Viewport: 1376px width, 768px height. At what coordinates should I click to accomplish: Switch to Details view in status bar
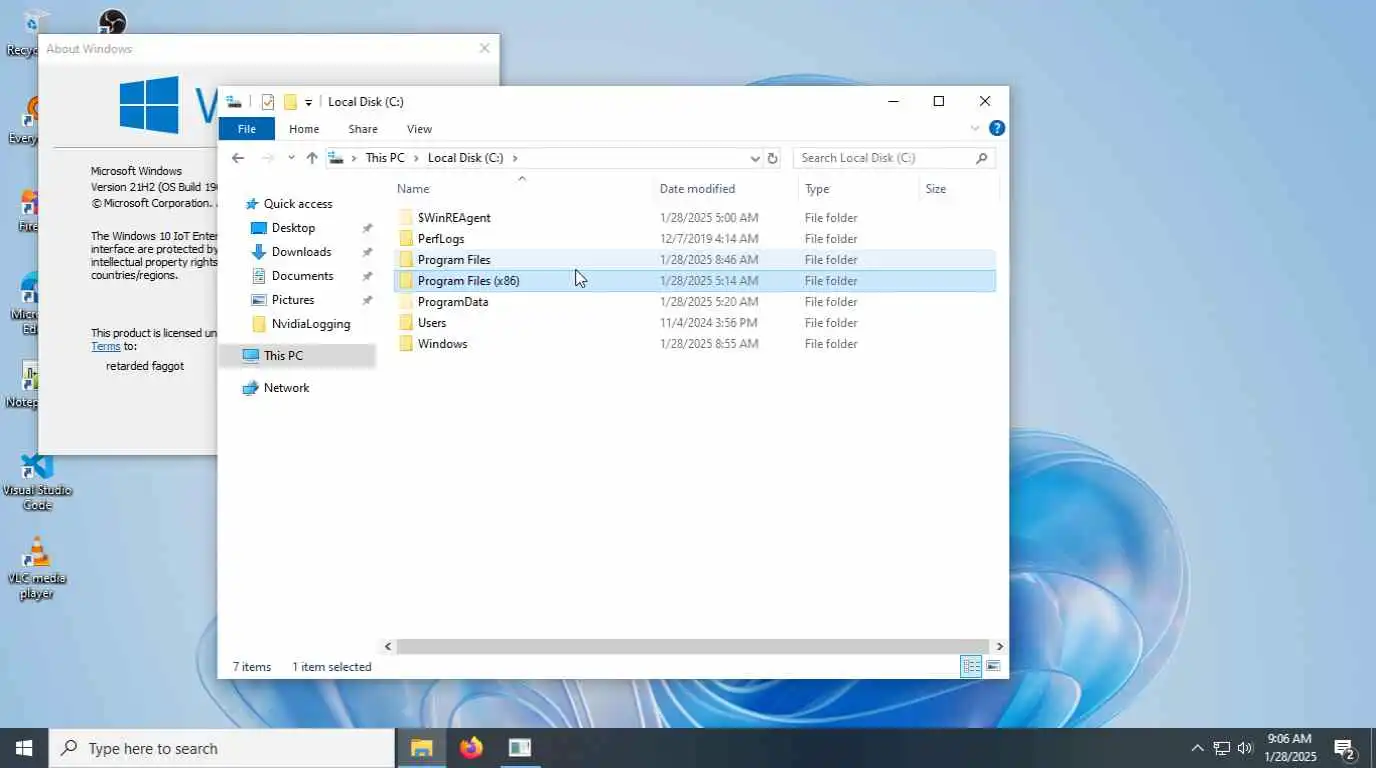click(971, 667)
